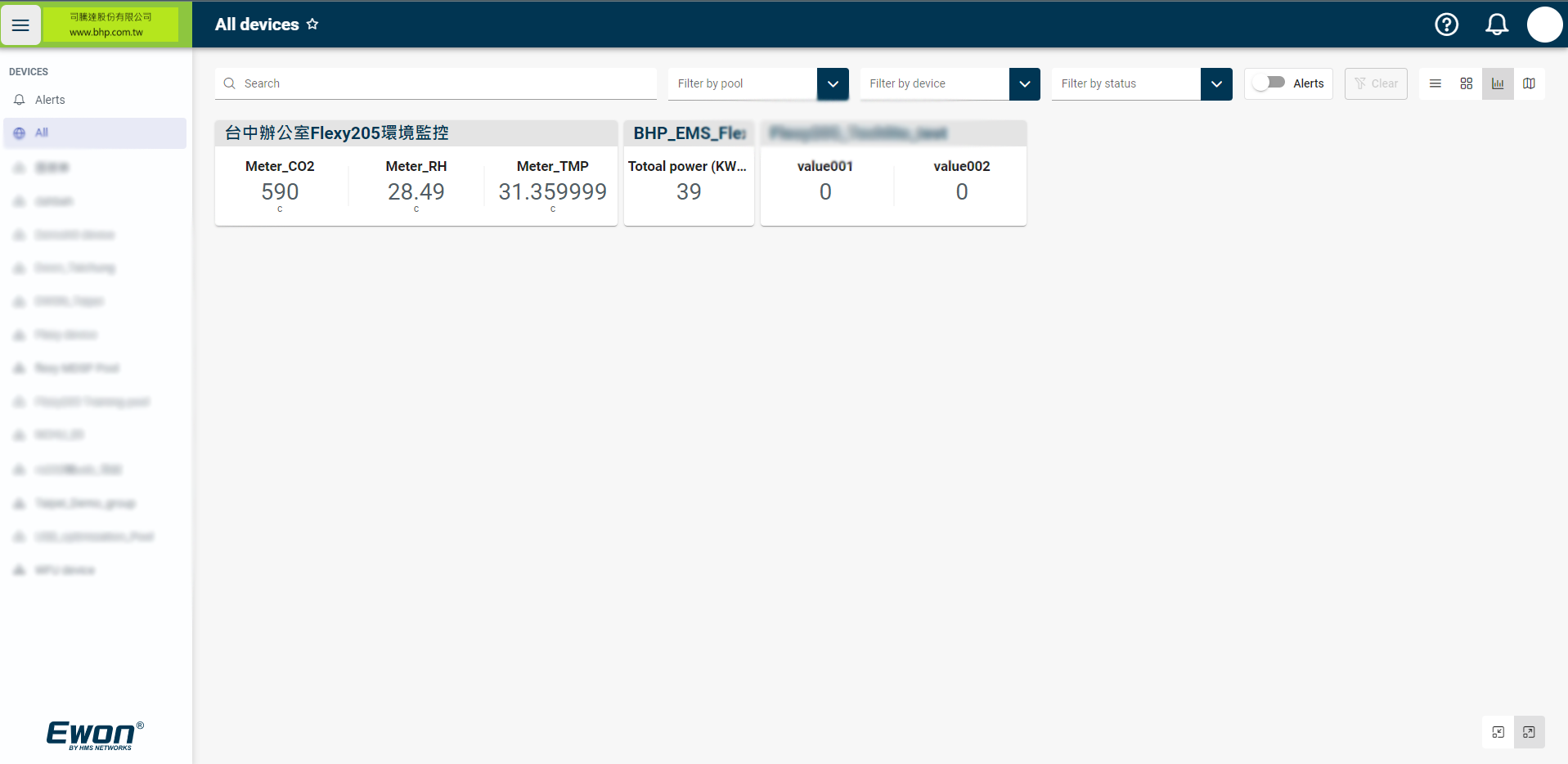Click the globe icon next to All

(x=20, y=133)
